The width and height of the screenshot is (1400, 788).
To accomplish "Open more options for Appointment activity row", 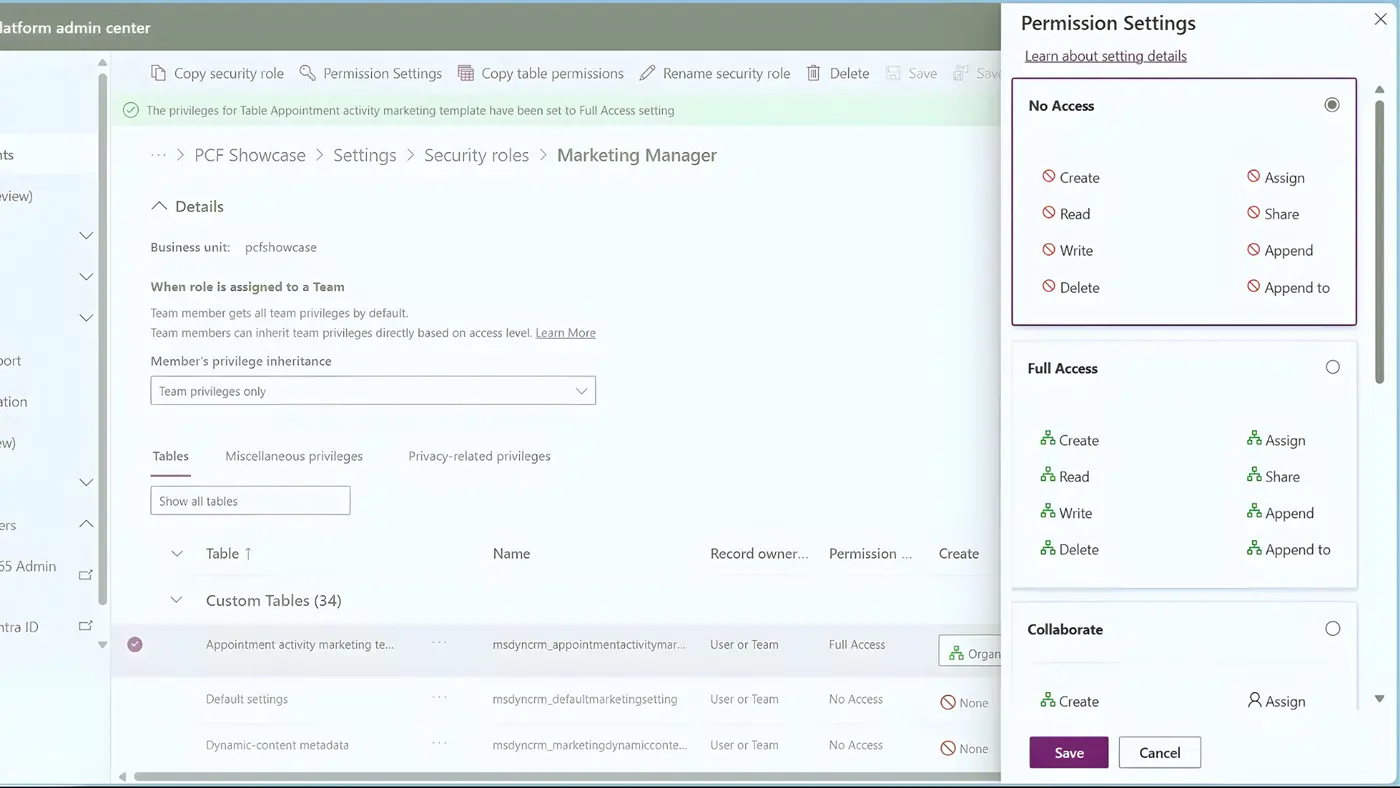I will (439, 643).
